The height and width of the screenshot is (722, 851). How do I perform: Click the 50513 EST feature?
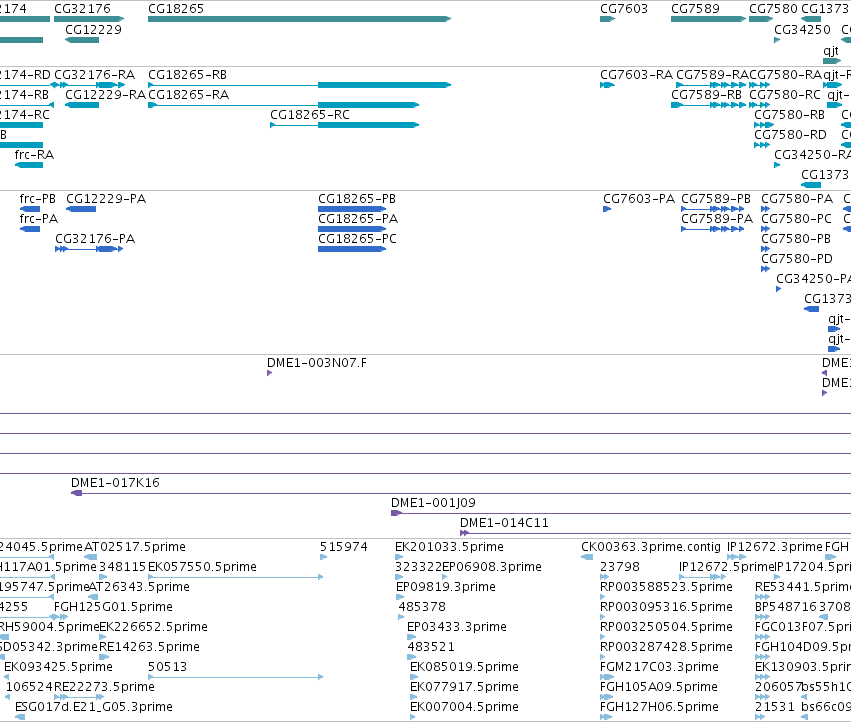pyautogui.click(x=236, y=677)
